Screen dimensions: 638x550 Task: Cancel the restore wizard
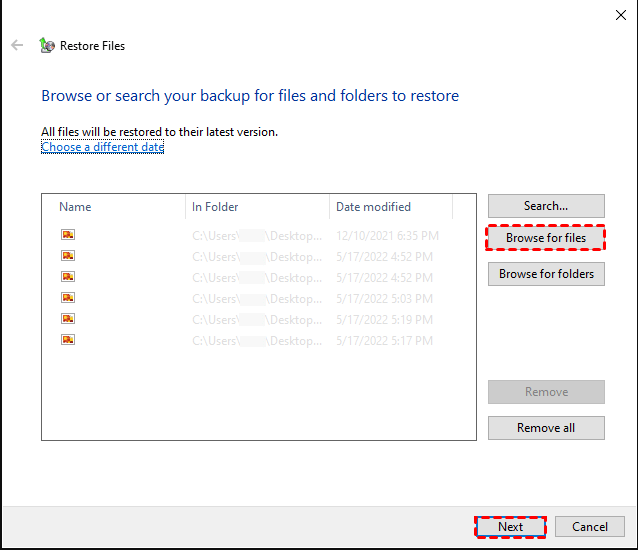(x=590, y=527)
